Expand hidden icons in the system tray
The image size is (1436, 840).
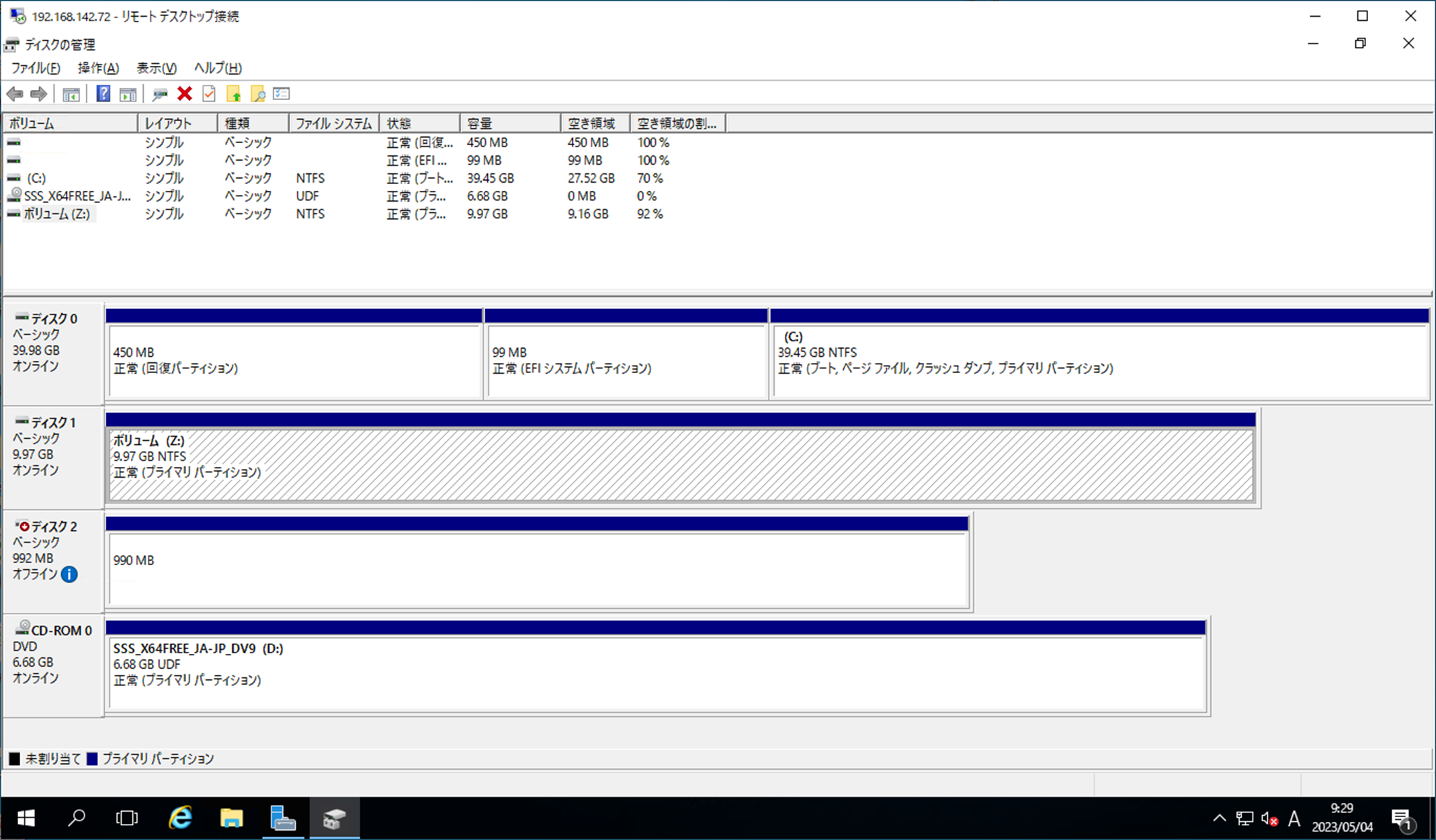click(x=1219, y=818)
